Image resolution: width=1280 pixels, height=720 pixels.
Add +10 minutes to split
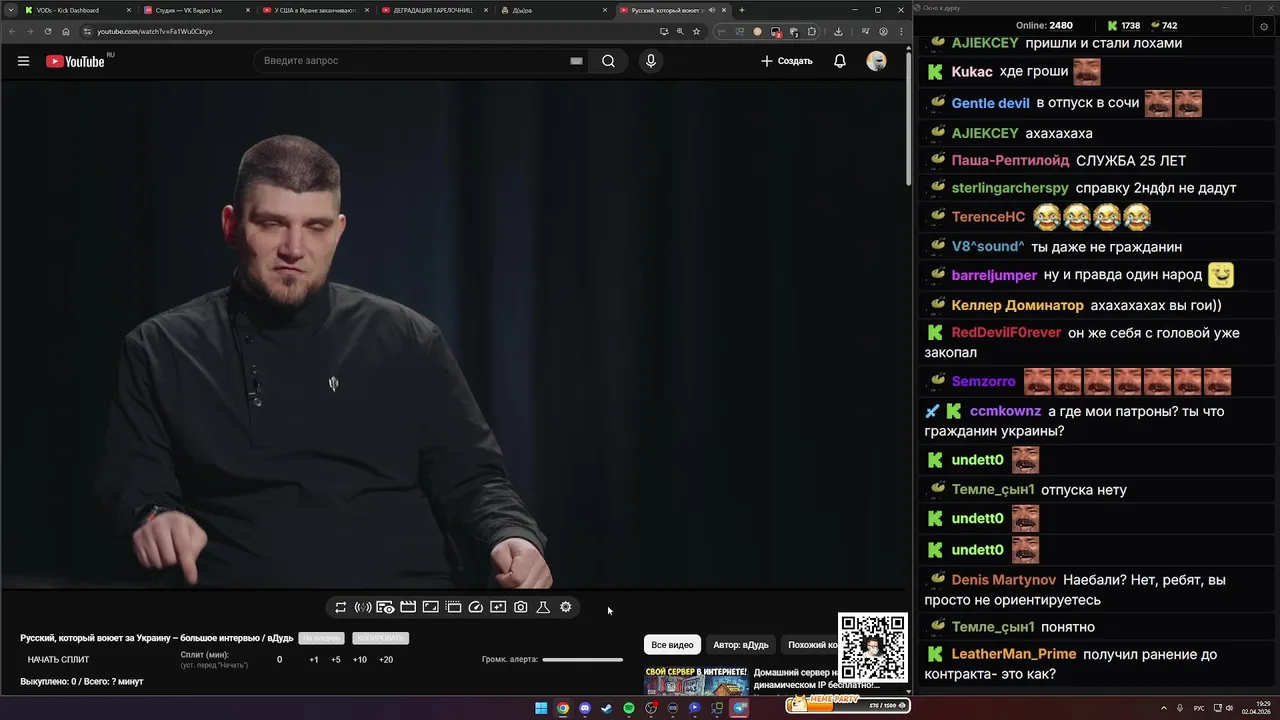(x=360, y=660)
